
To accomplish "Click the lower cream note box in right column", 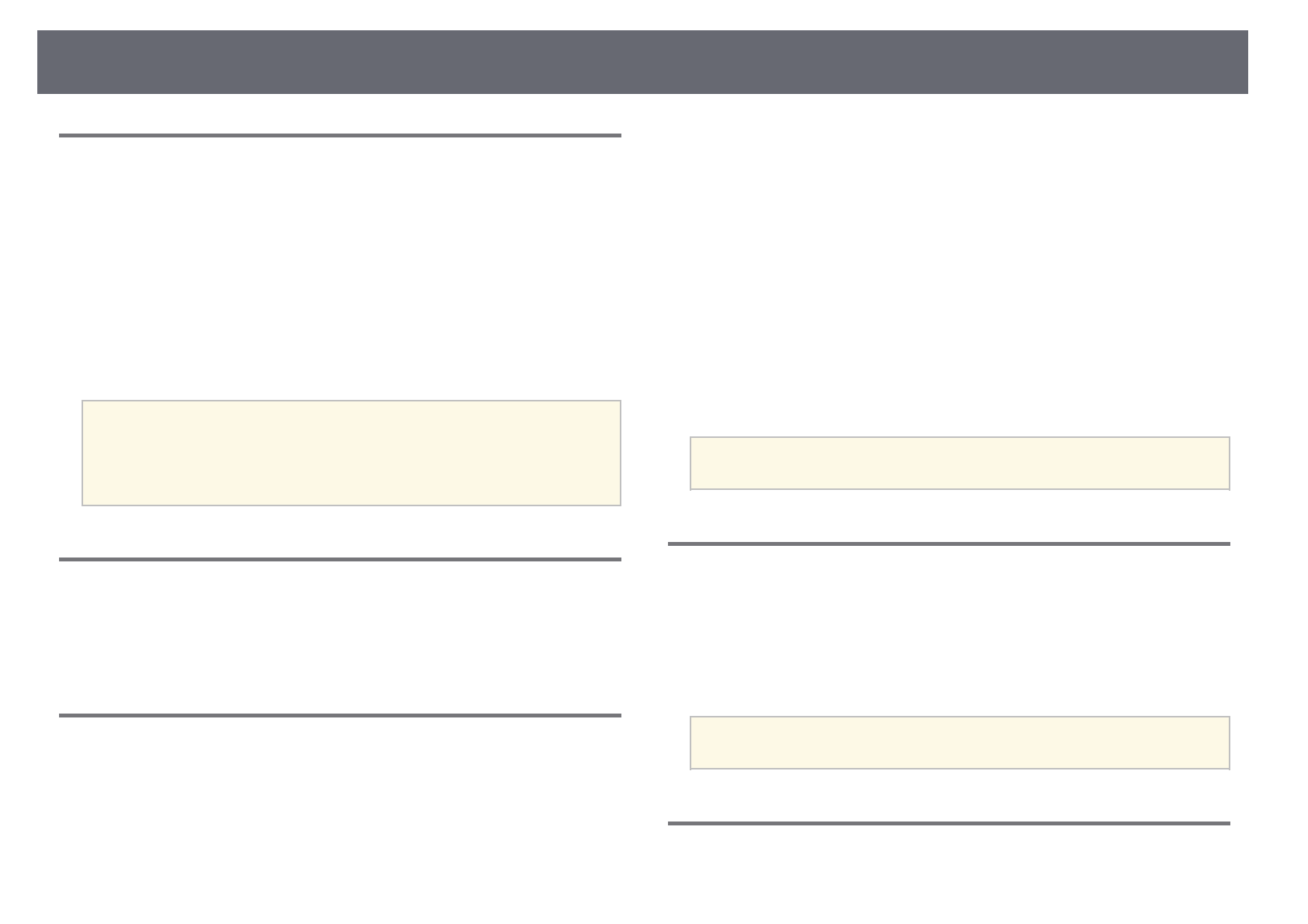I will point(959,742).
